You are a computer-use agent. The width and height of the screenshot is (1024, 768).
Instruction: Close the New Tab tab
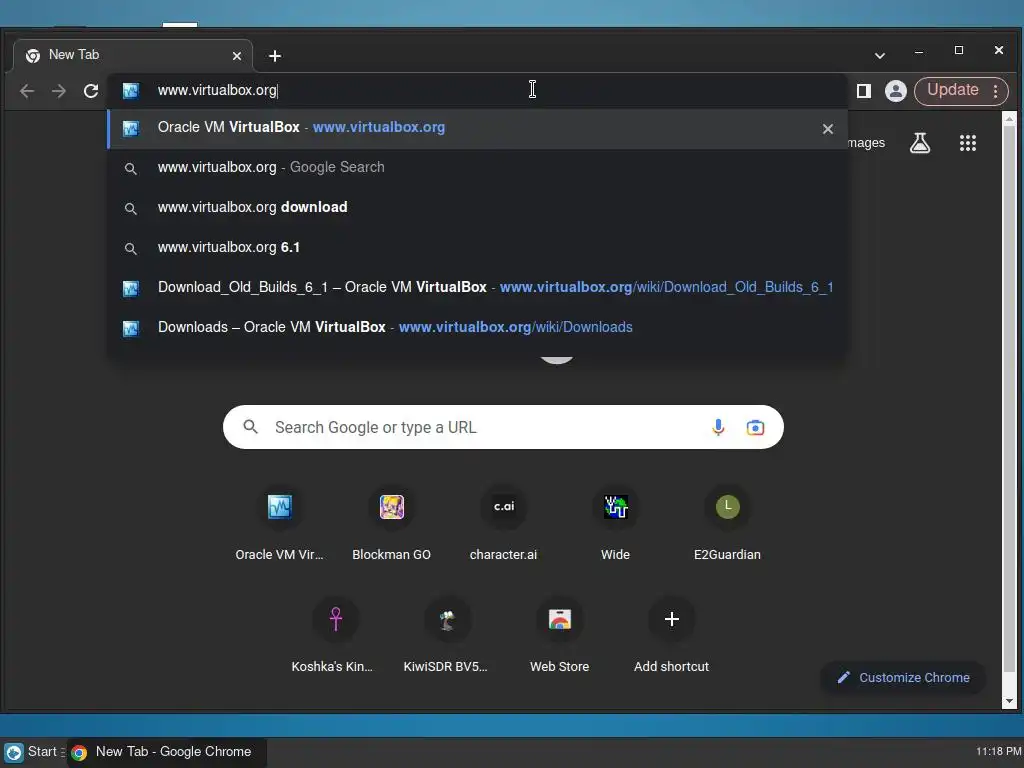237,56
